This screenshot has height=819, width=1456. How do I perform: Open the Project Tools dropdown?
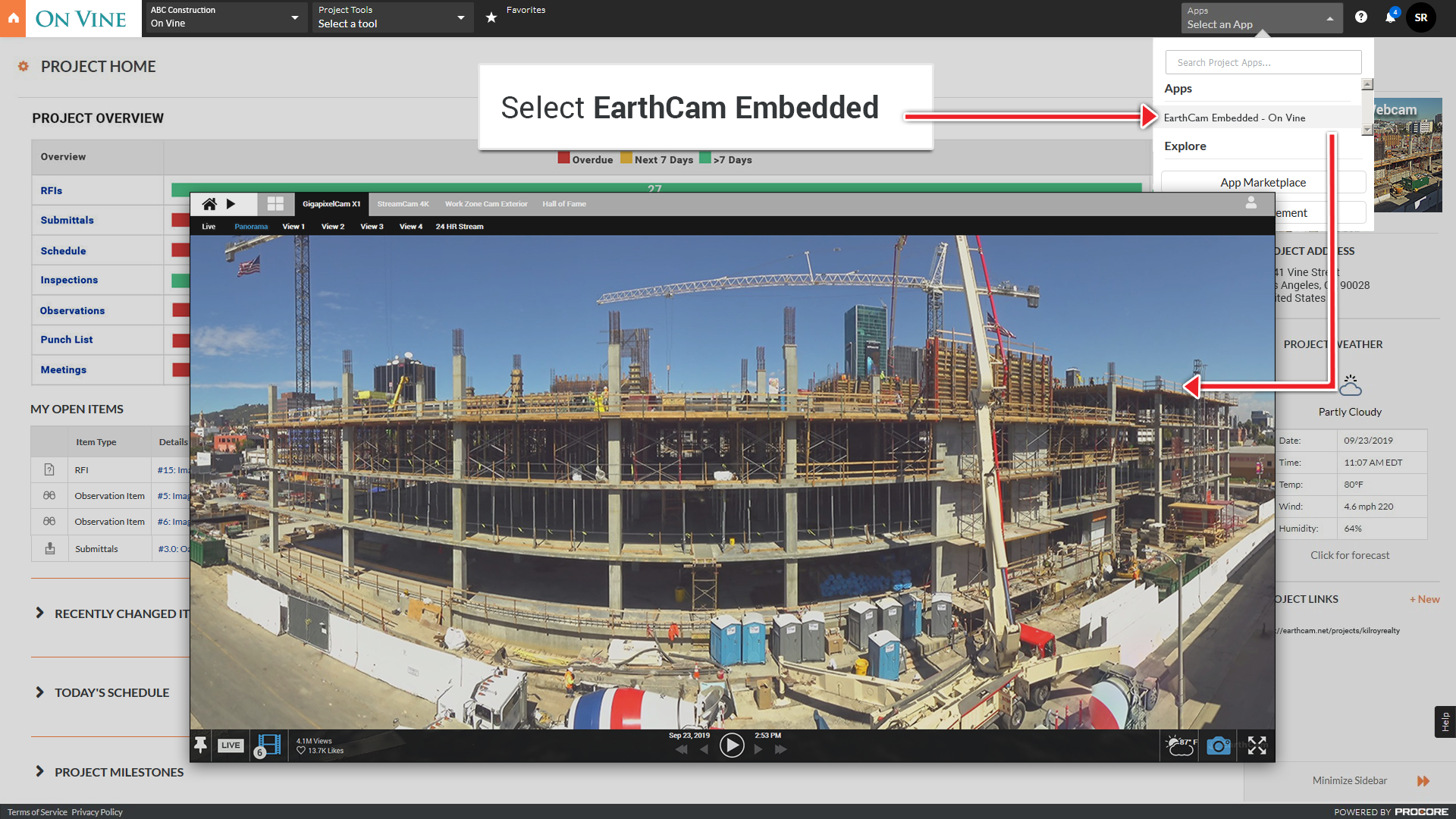[x=392, y=17]
